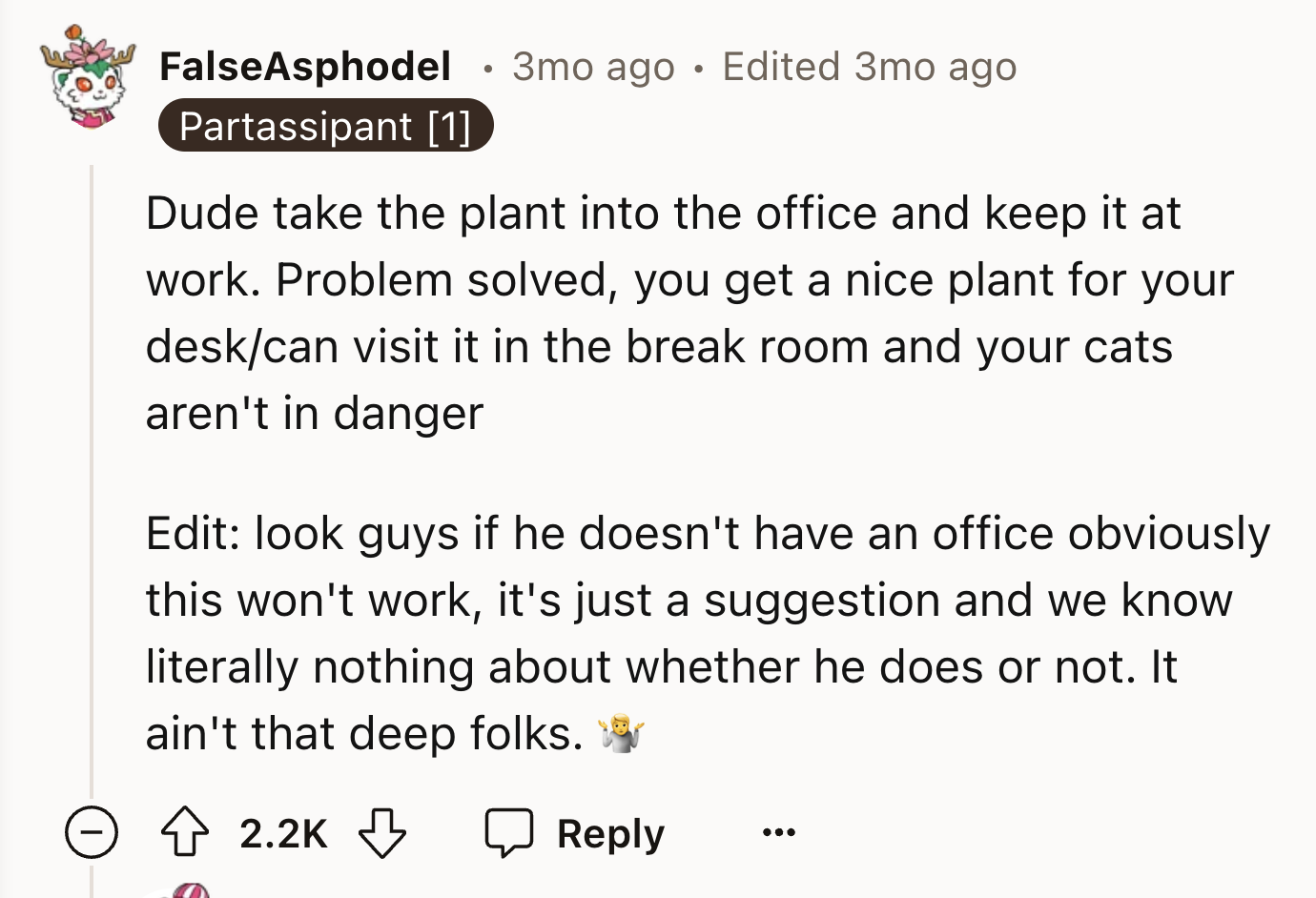Viewport: 1316px width, 898px height.
Task: Click the "Dude take the plant" paragraph
Action: (x=668, y=313)
